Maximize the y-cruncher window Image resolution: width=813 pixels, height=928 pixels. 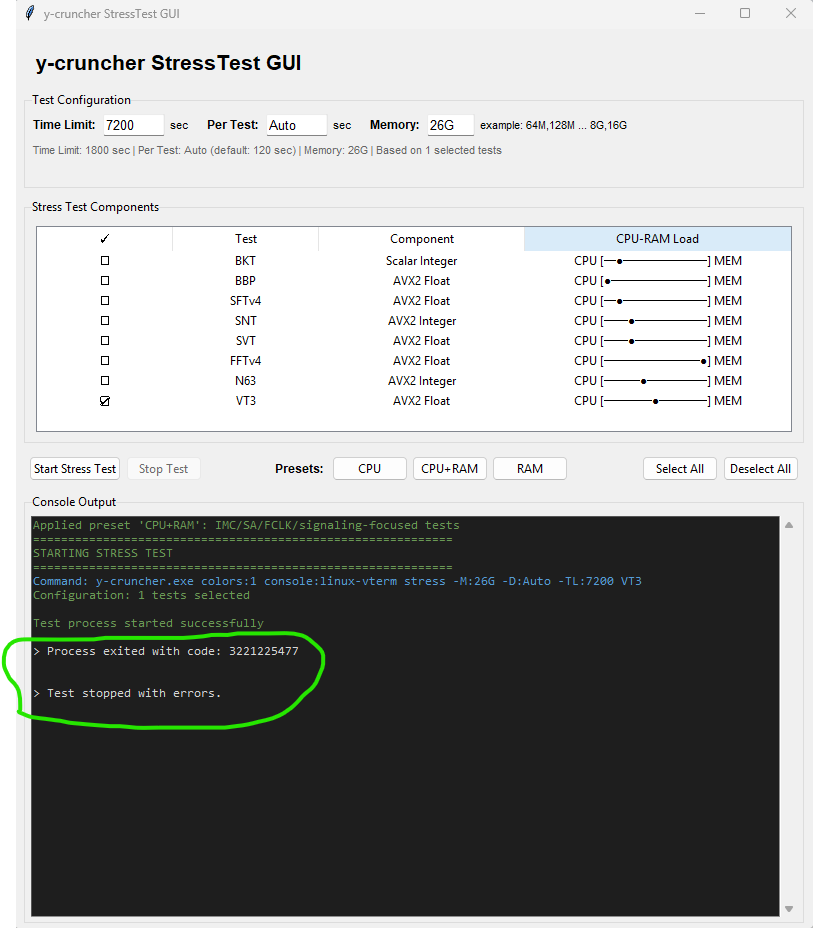(745, 13)
